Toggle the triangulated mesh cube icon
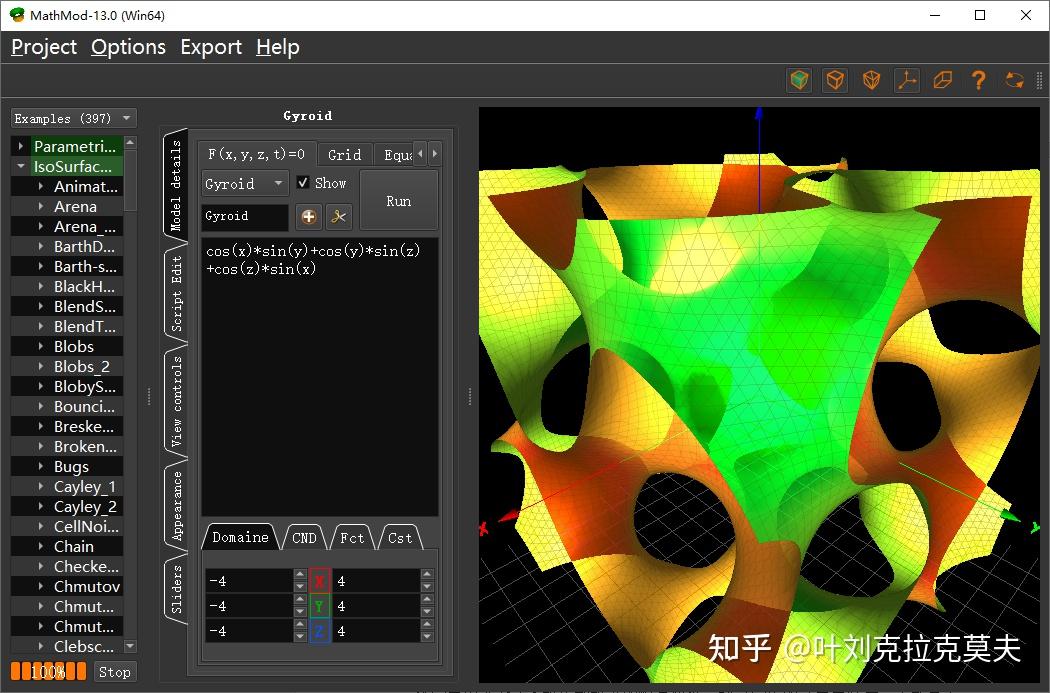The width and height of the screenshot is (1050, 693). 871,80
